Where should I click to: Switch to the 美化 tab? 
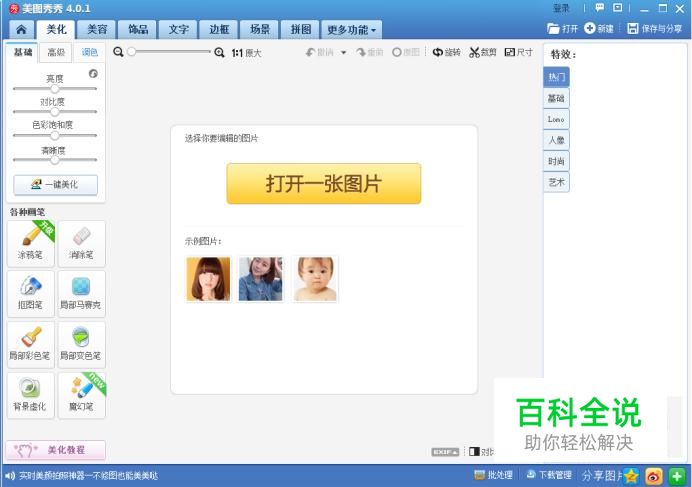pos(56,30)
